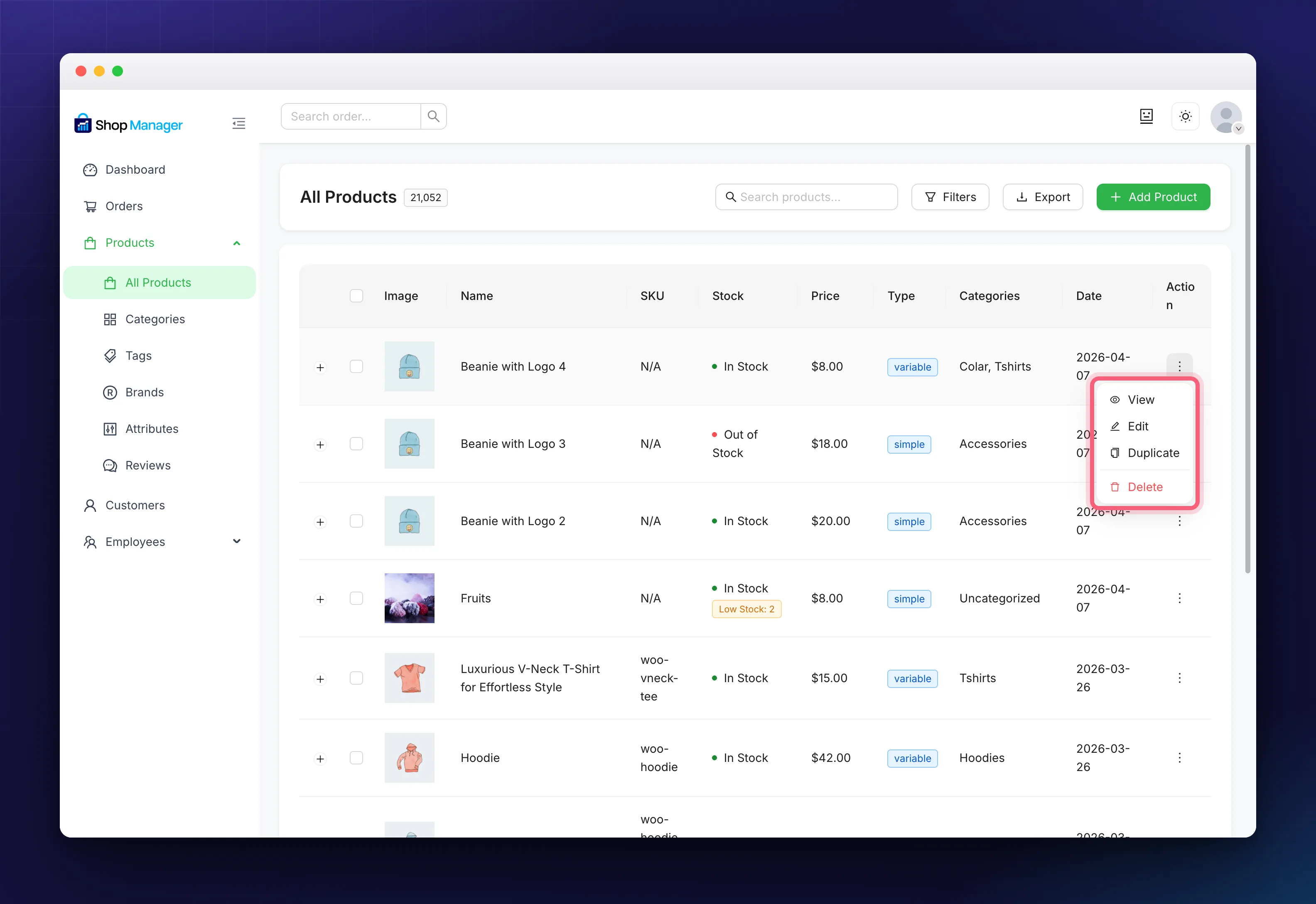Click the Add Product button

[x=1153, y=197]
